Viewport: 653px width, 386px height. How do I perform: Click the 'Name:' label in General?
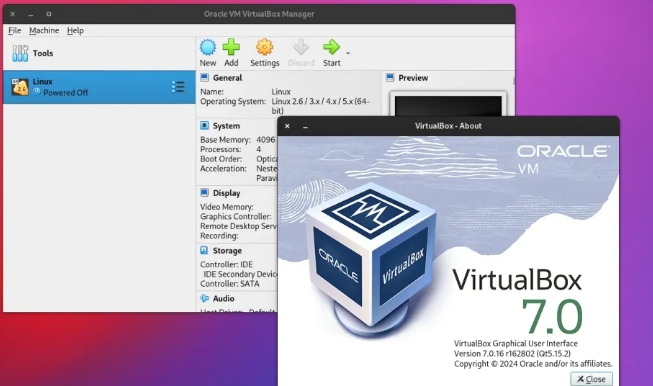coord(212,92)
